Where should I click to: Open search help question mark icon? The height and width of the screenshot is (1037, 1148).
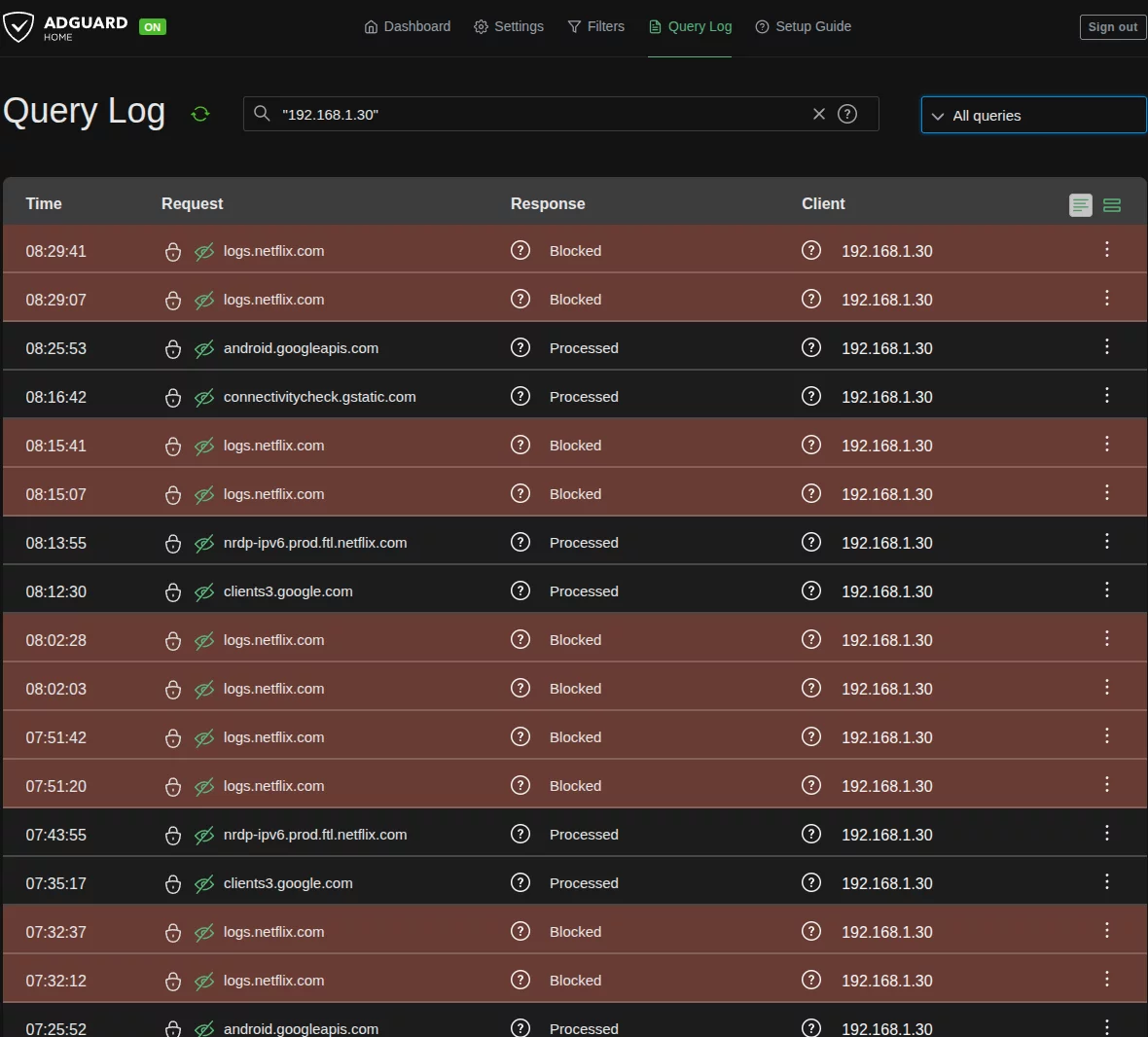pos(847,114)
